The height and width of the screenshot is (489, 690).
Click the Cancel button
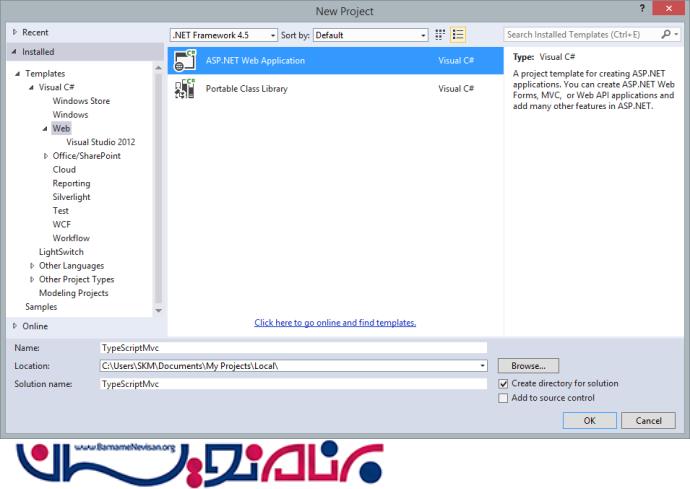click(648, 420)
